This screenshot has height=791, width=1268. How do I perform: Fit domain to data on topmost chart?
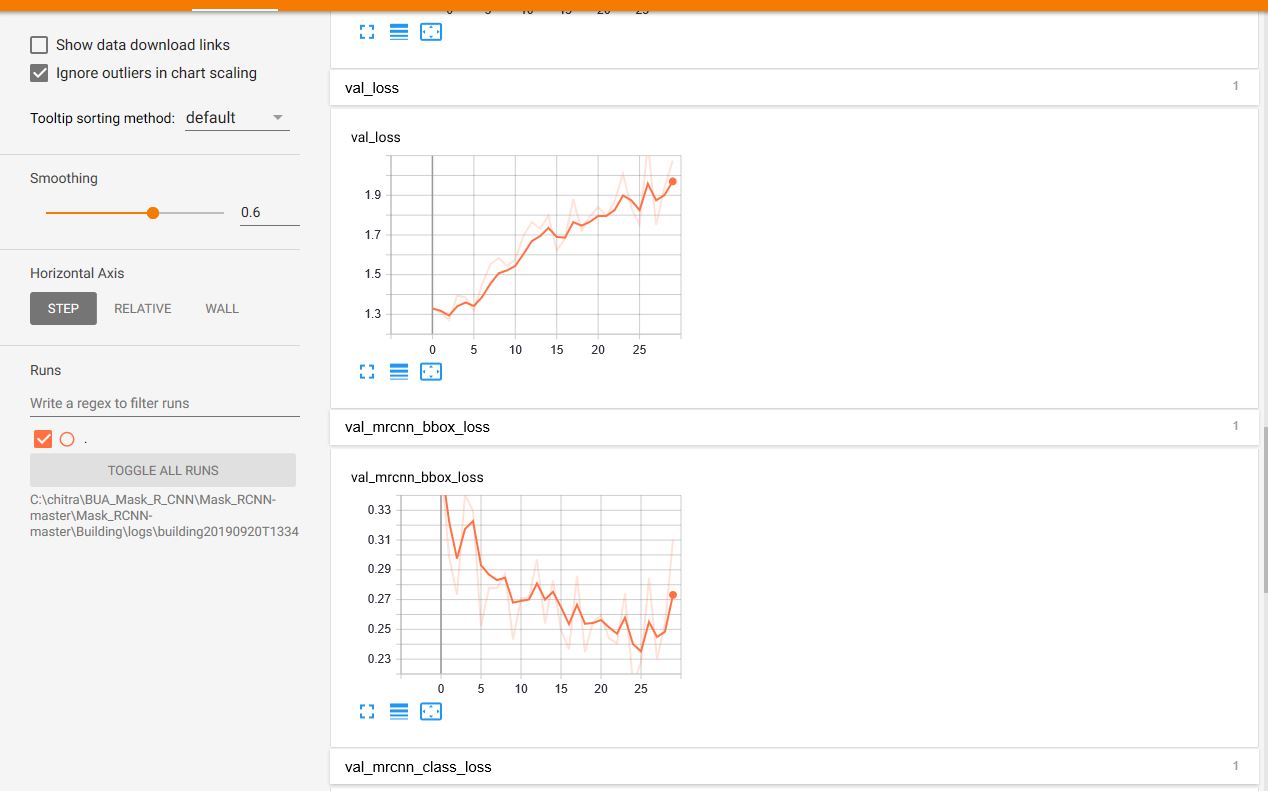431,32
